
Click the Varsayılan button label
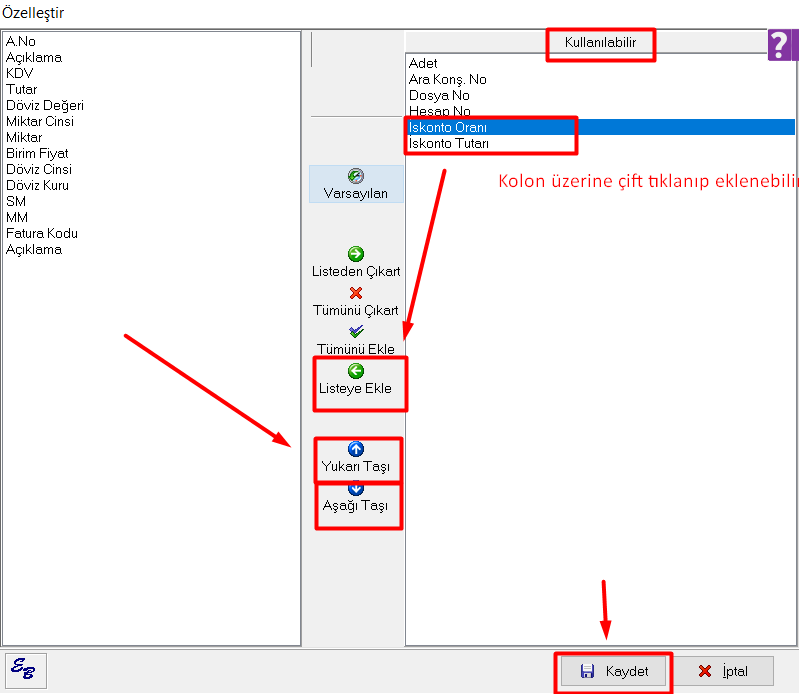tap(356, 194)
